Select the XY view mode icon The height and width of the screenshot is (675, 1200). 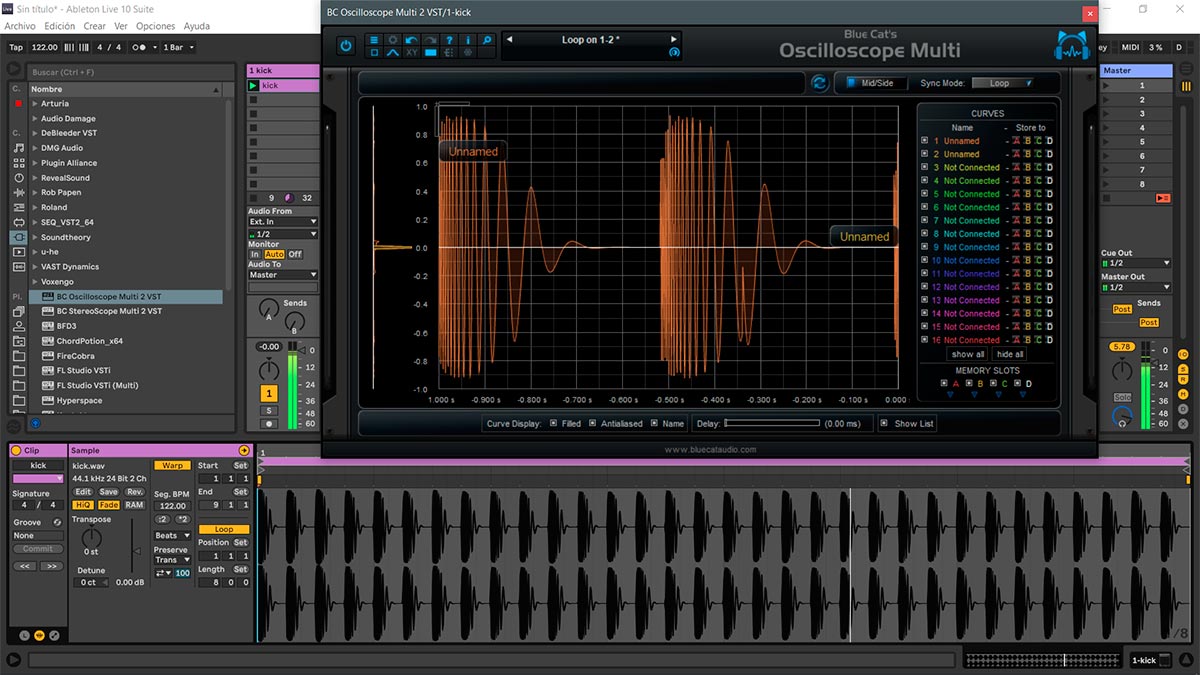tap(412, 52)
